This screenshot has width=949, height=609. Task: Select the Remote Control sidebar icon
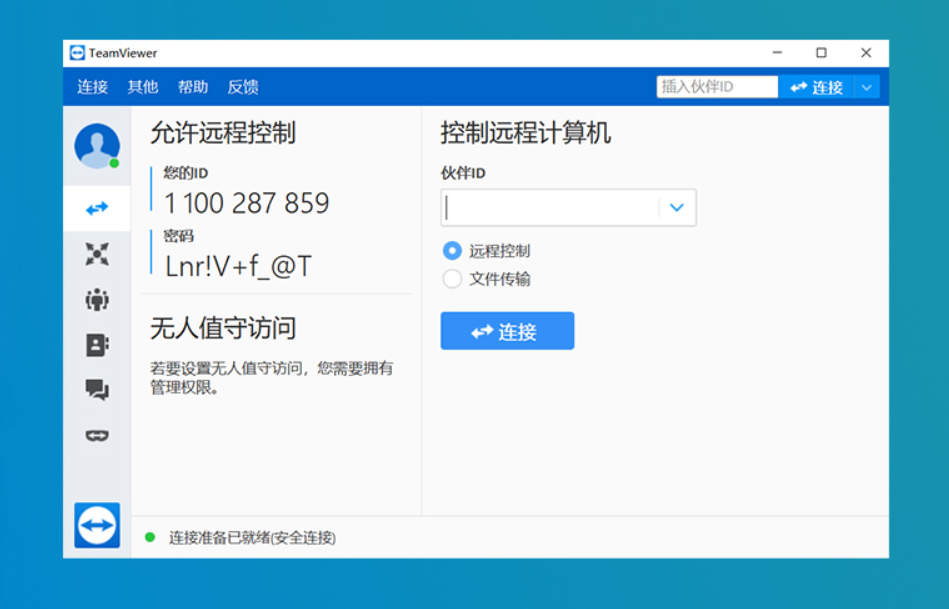point(96,208)
